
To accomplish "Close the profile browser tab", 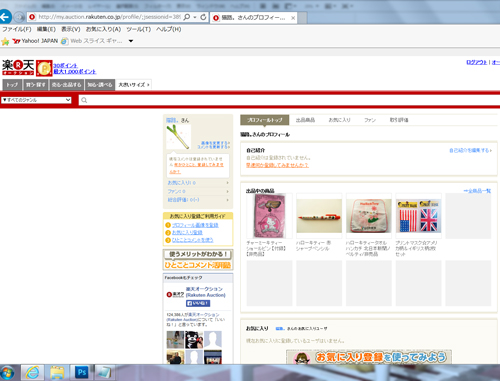I will click(293, 18).
